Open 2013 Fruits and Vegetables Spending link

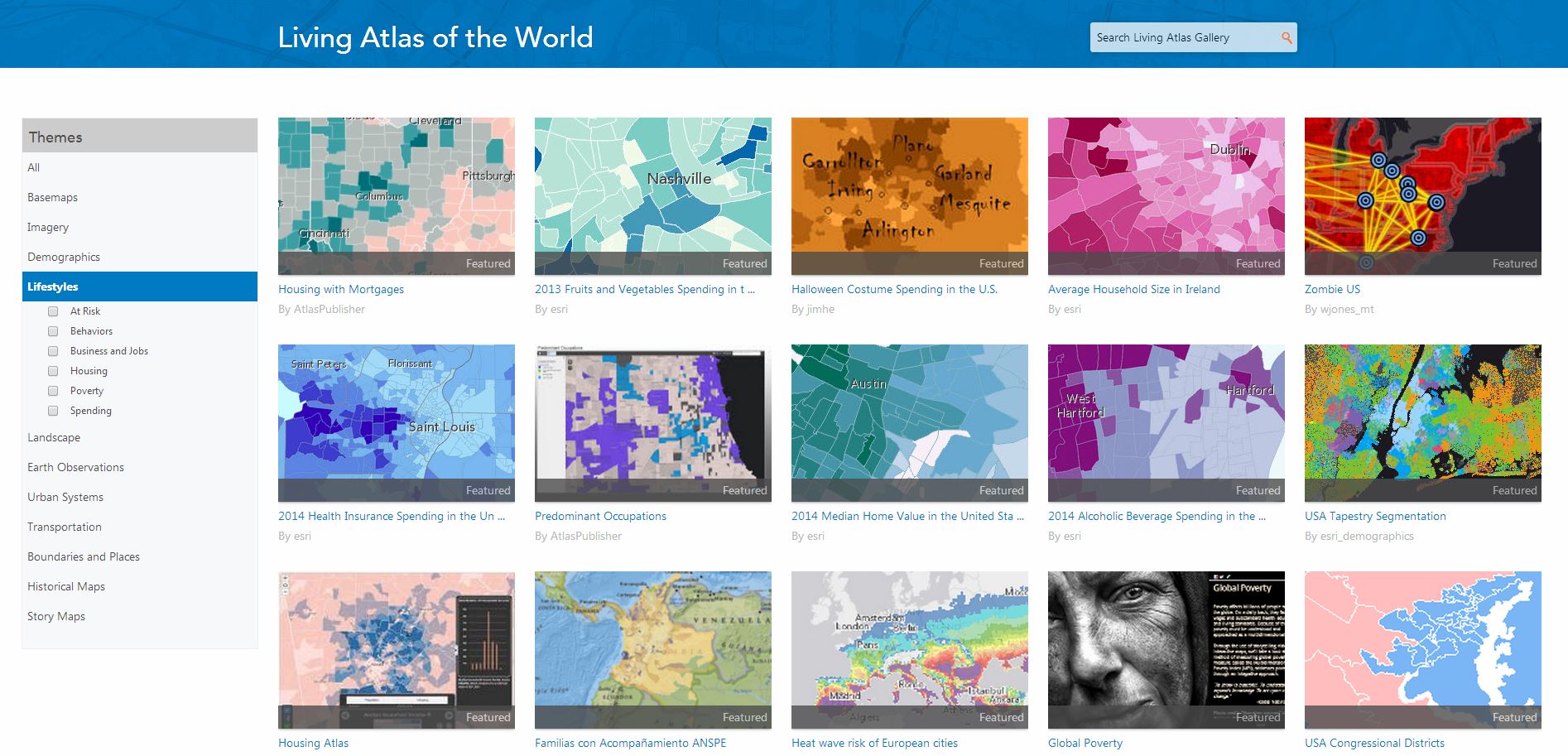(x=645, y=289)
